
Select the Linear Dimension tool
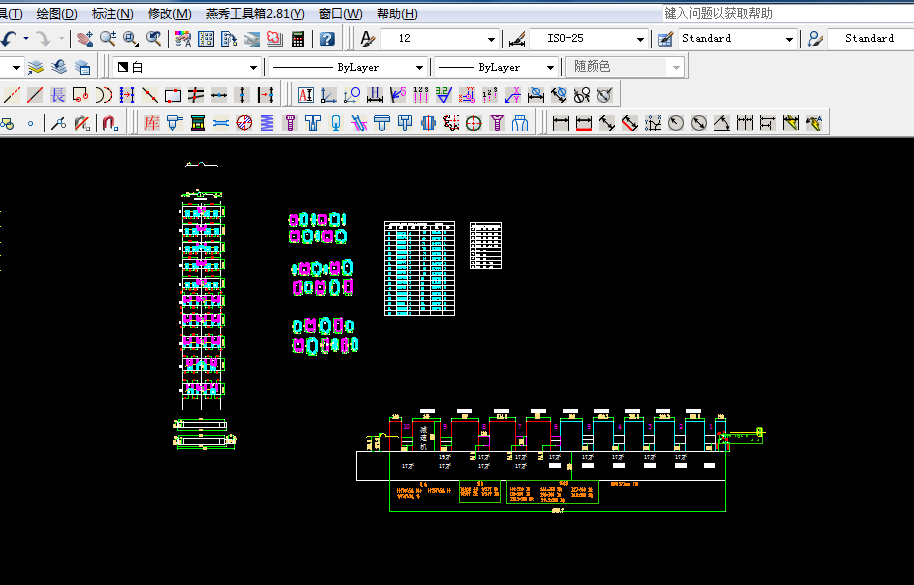[561, 122]
